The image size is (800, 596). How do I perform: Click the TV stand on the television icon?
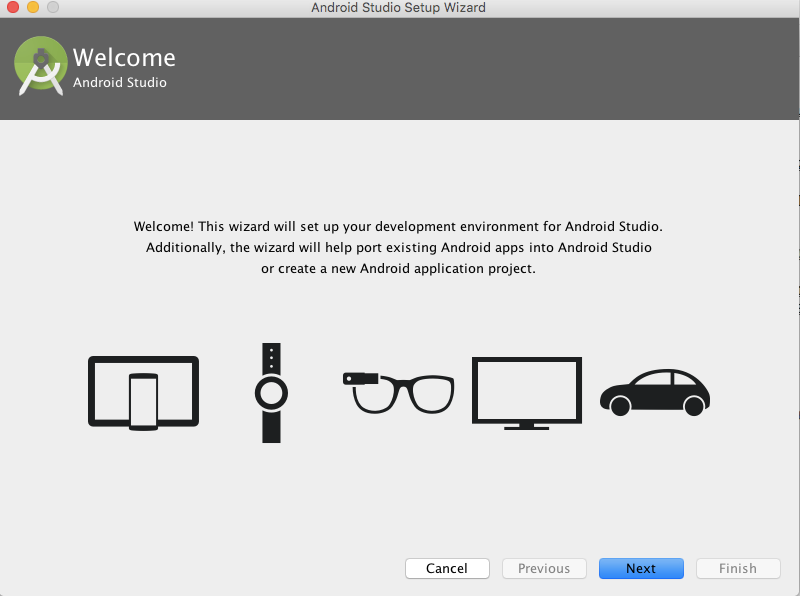pyautogui.click(x=526, y=426)
